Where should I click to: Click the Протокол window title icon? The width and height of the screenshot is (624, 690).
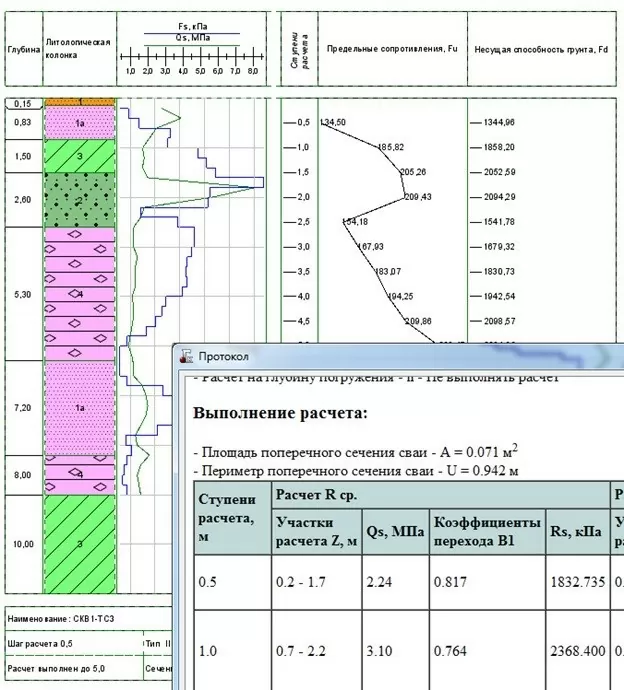pyautogui.click(x=187, y=356)
